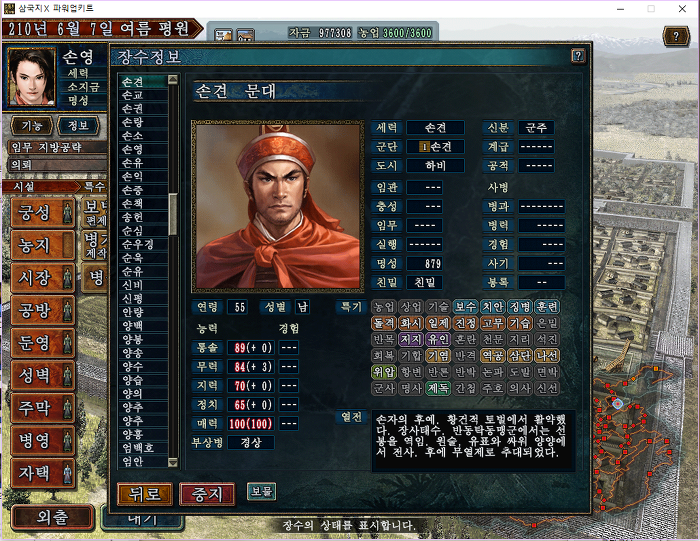Open the help icon in dialog header
Image resolution: width=700 pixels, height=541 pixels.
coord(578,56)
